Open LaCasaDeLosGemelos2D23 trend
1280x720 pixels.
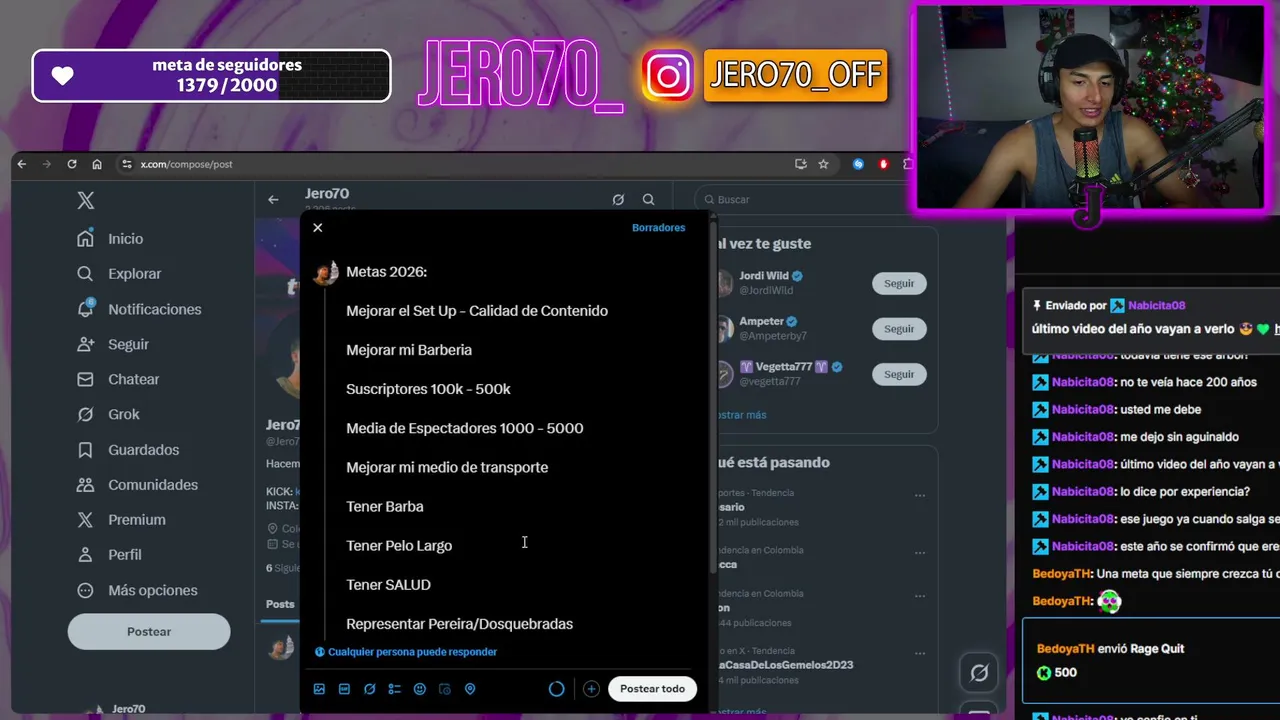pos(785,665)
